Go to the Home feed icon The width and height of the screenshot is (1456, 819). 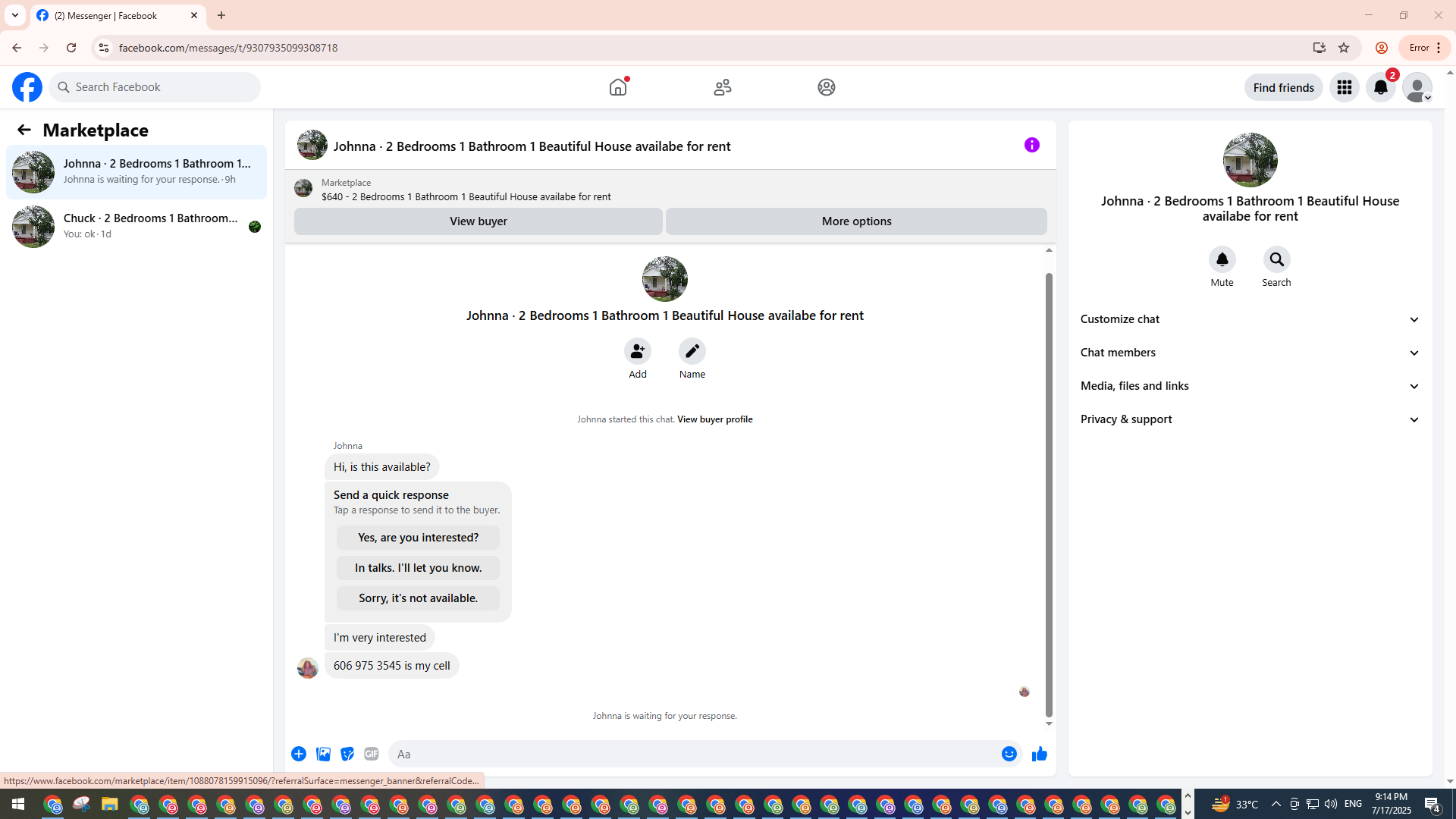pyautogui.click(x=618, y=87)
